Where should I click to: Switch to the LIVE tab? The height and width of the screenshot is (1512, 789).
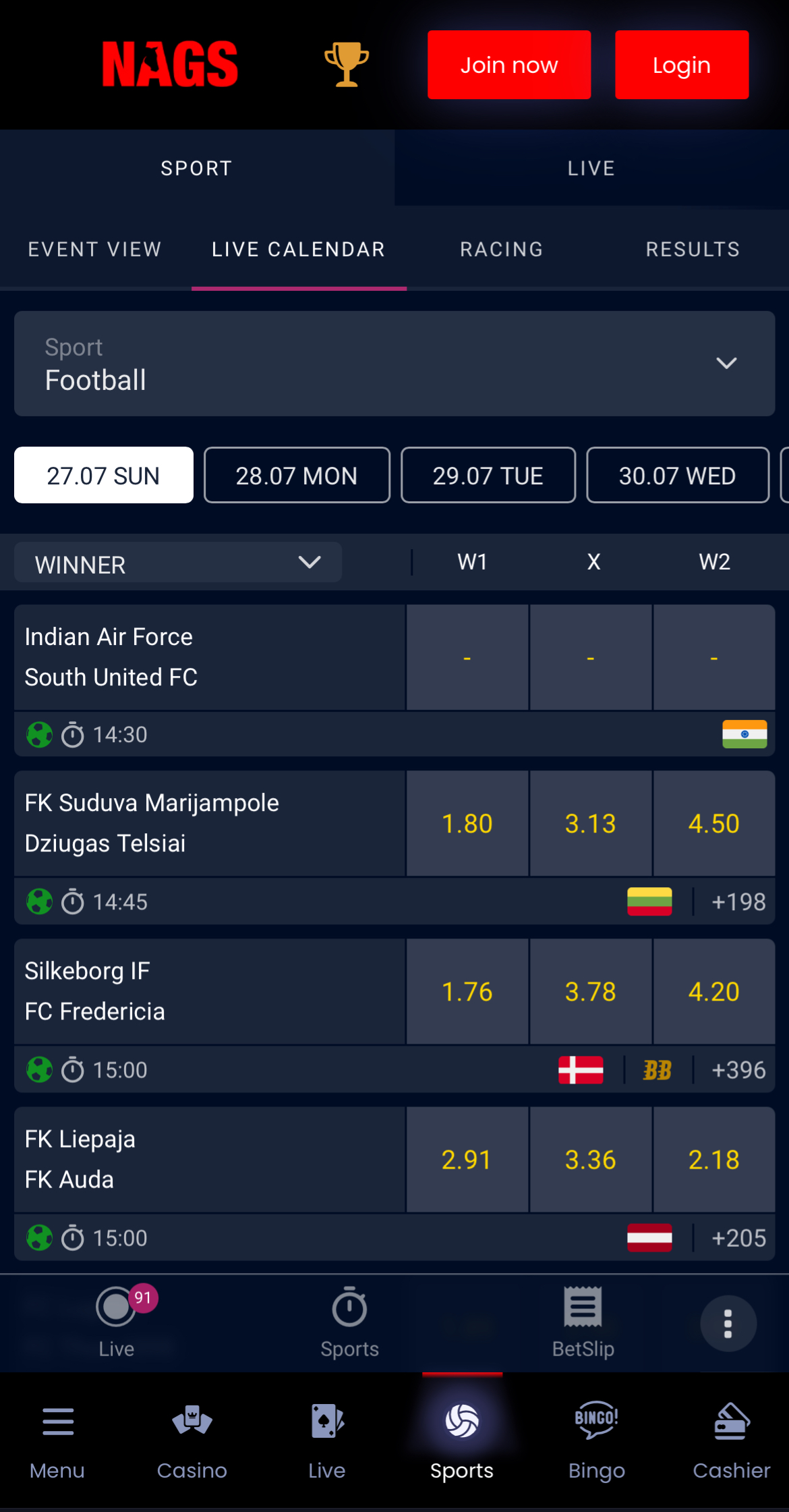point(591,167)
